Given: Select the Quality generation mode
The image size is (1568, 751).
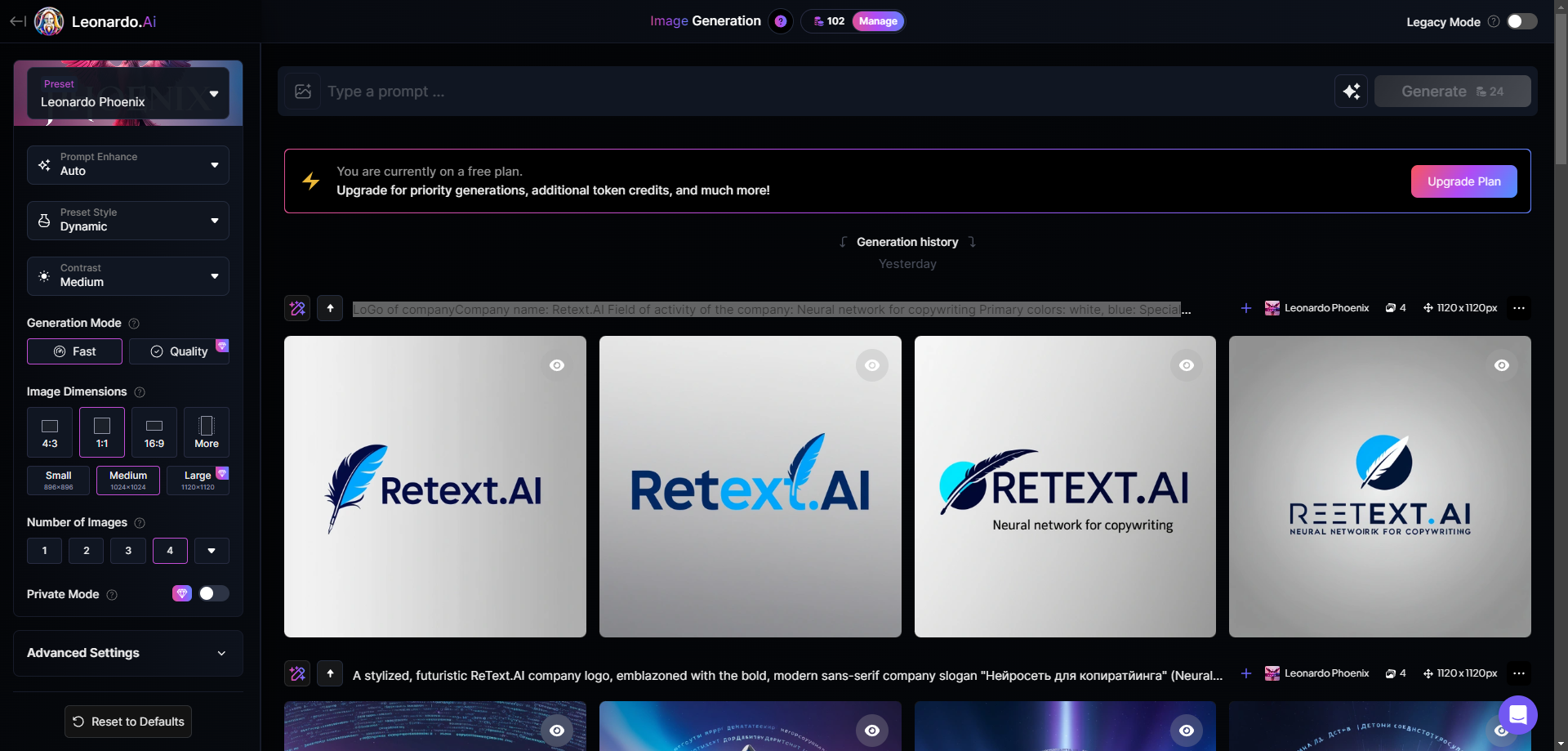Looking at the screenshot, I should (x=180, y=351).
